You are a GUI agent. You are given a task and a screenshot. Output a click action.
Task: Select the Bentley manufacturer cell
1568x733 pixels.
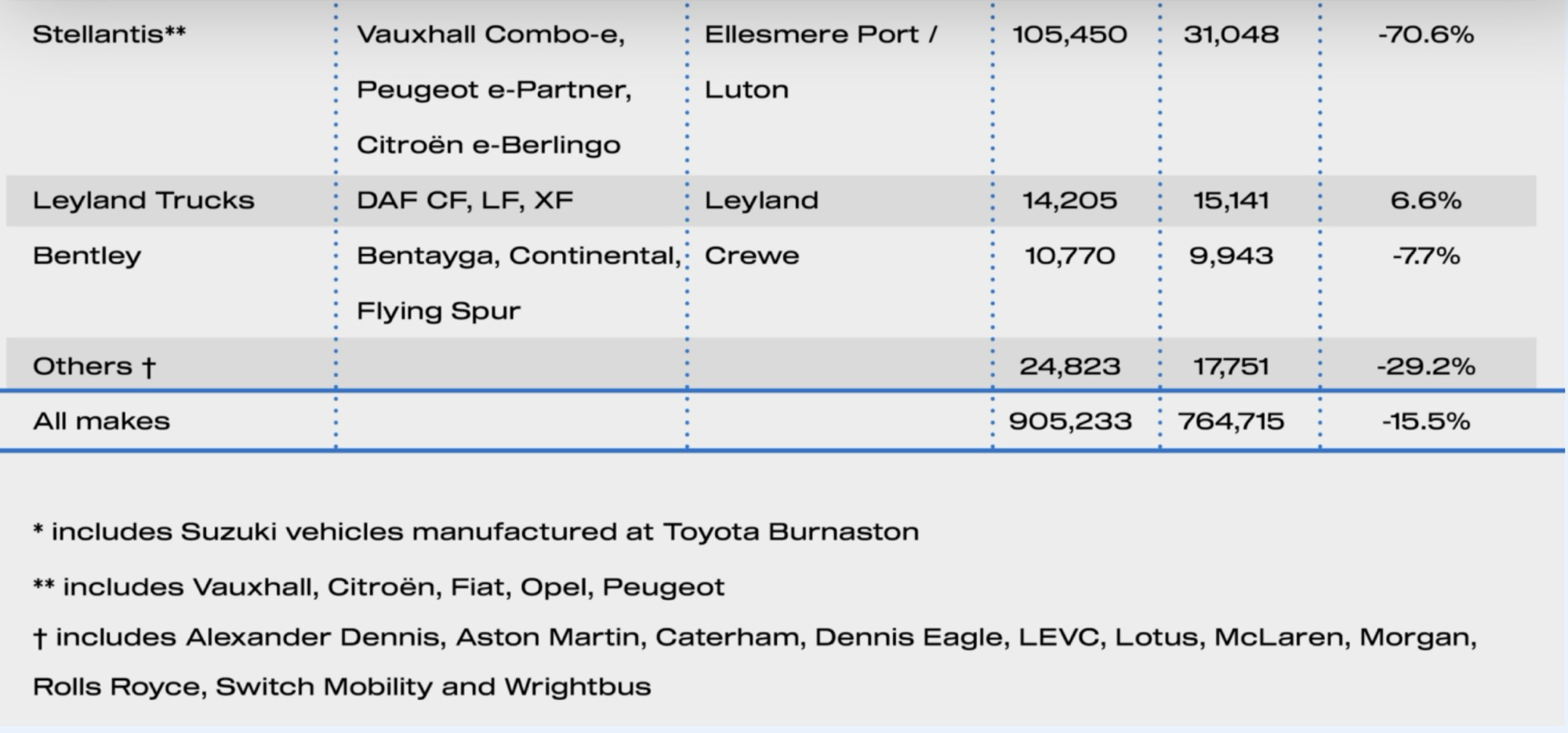pos(87,256)
